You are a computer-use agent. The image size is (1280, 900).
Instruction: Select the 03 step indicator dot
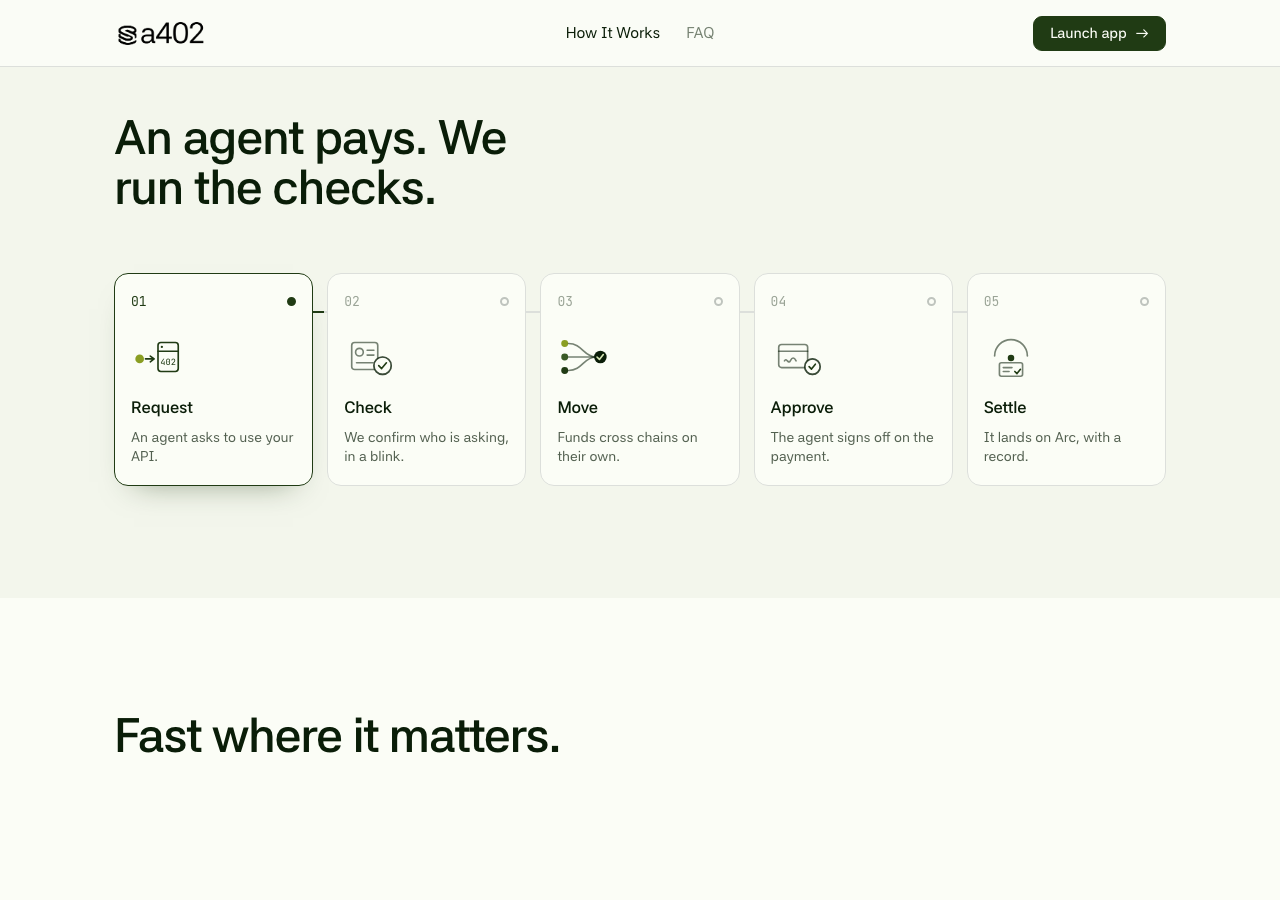pyautogui.click(x=718, y=301)
